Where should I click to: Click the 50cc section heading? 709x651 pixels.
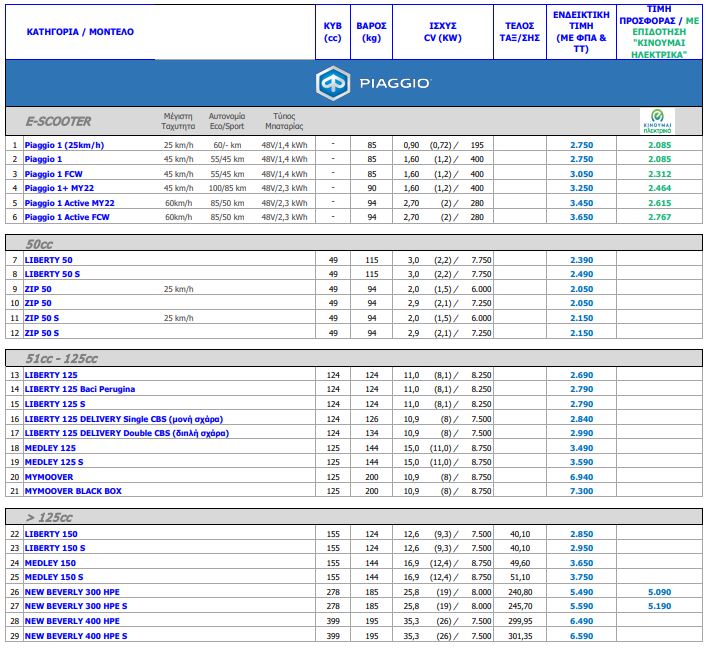click(x=39, y=244)
